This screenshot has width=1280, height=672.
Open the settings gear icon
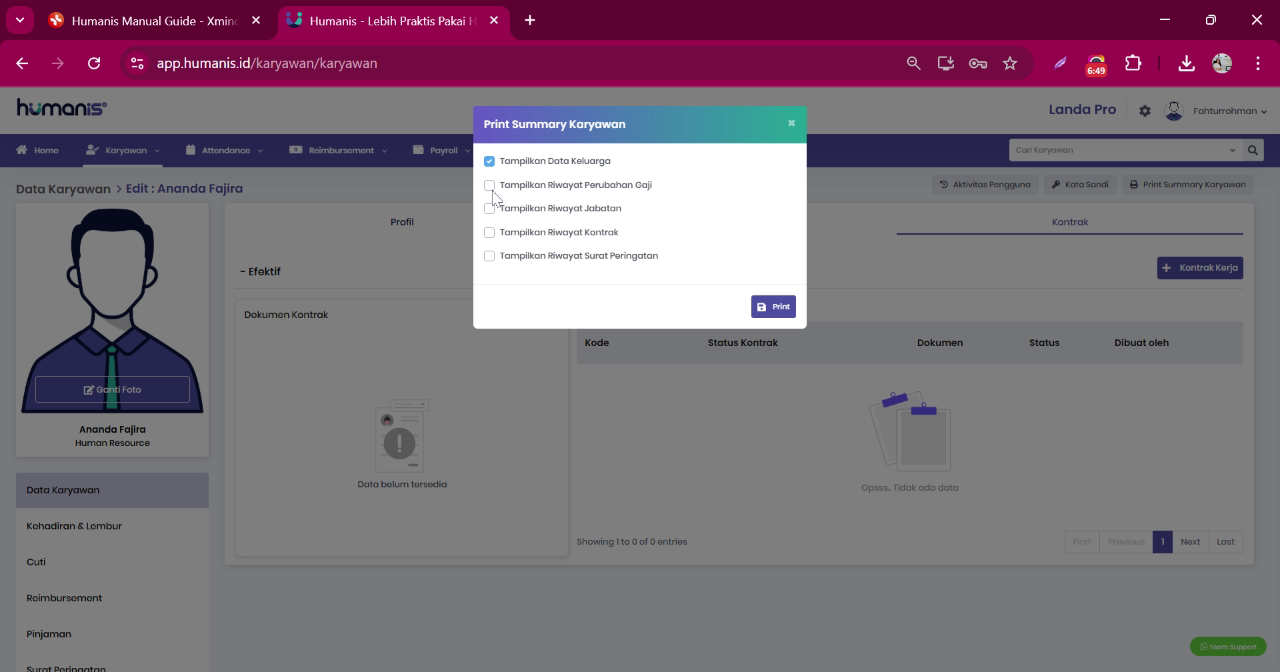tap(1145, 111)
